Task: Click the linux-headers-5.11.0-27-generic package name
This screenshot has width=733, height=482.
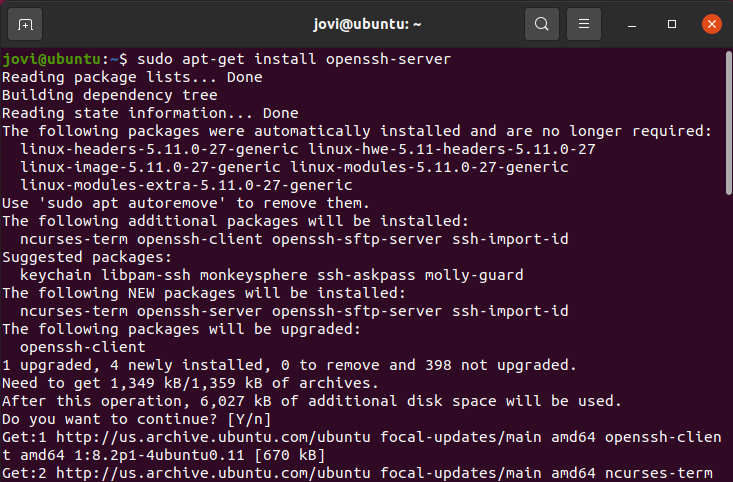Action: pyautogui.click(x=159, y=149)
